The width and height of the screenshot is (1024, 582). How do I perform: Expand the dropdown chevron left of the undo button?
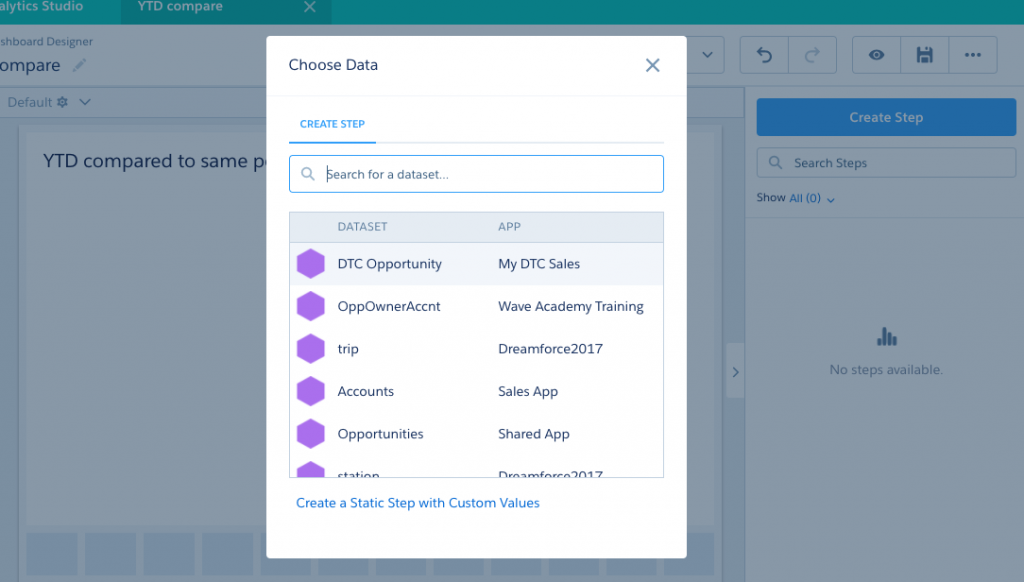pos(706,55)
